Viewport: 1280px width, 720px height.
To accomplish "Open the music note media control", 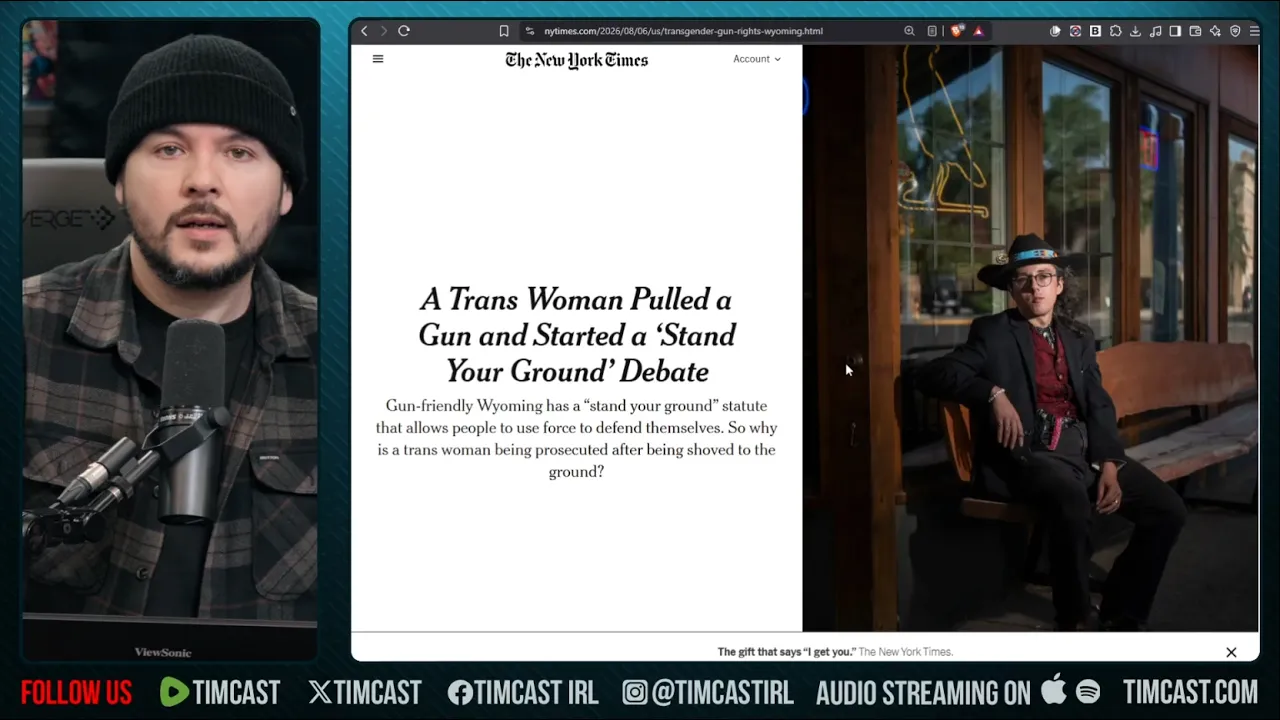I will [1155, 31].
